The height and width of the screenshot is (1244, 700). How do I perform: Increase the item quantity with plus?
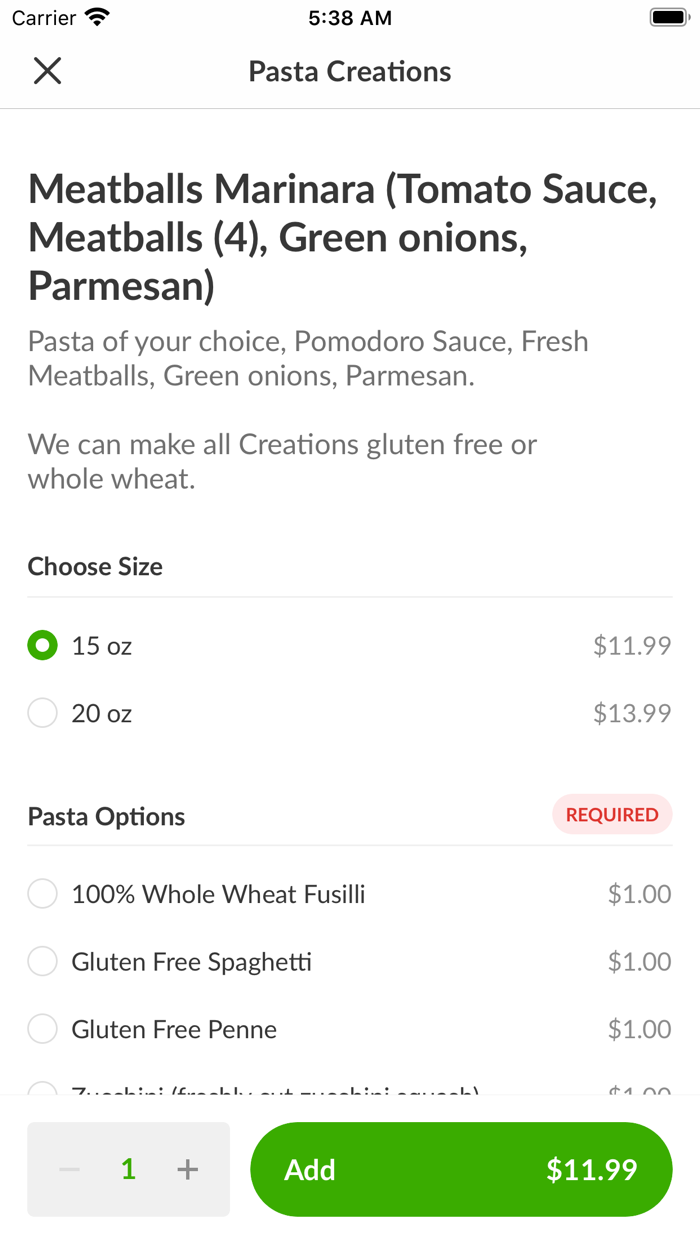click(187, 1168)
